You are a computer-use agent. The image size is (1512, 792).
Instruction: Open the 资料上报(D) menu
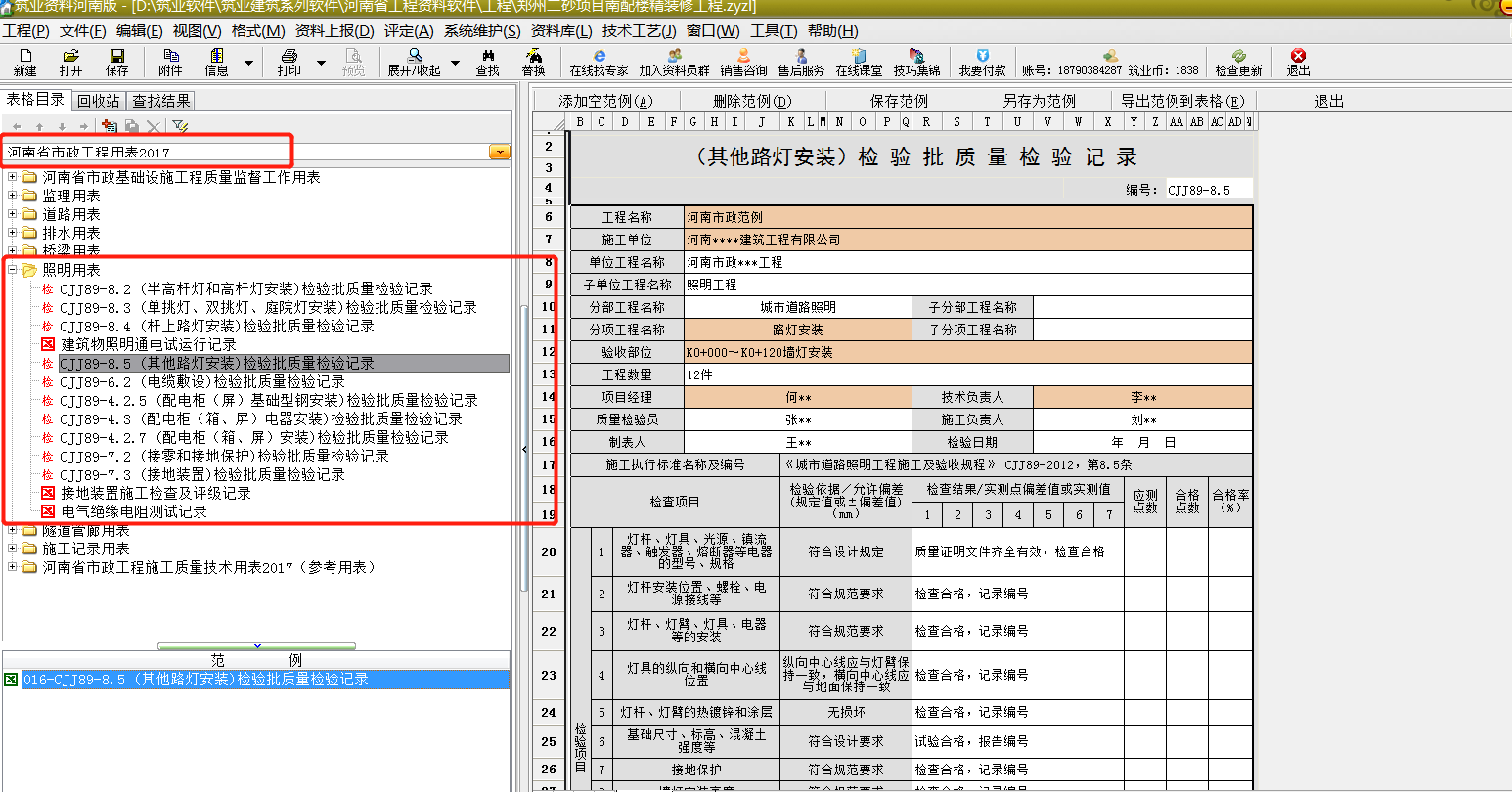334,31
